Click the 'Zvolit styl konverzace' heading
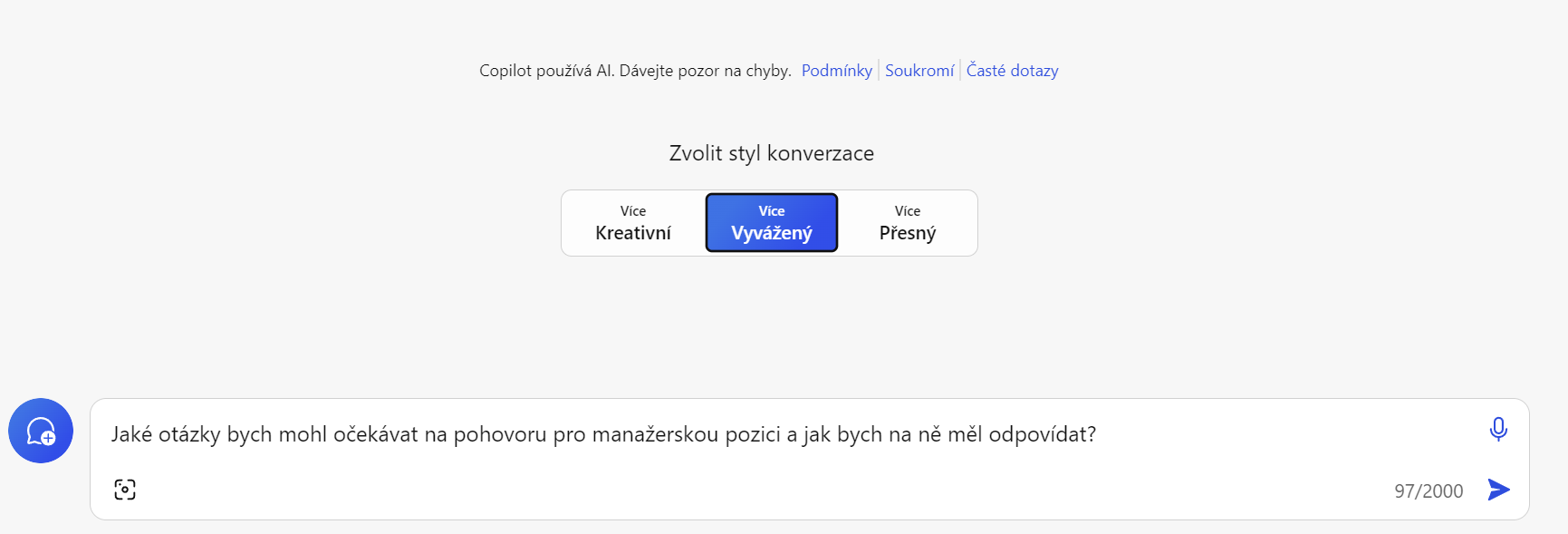Image resolution: width=1568 pixels, height=534 pixels. [x=771, y=153]
